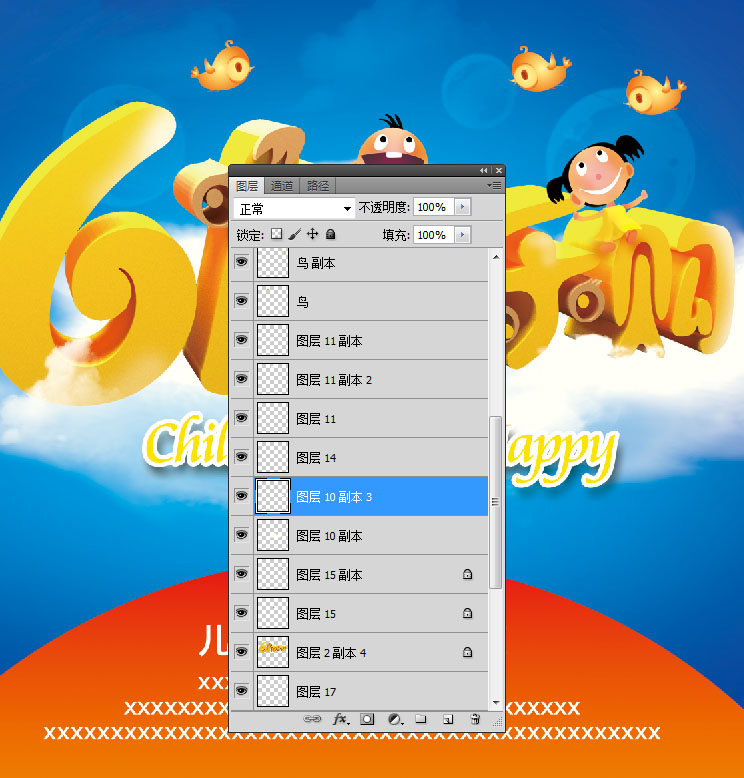Click the layer list scroll down arrow
The image size is (744, 778).
496,703
